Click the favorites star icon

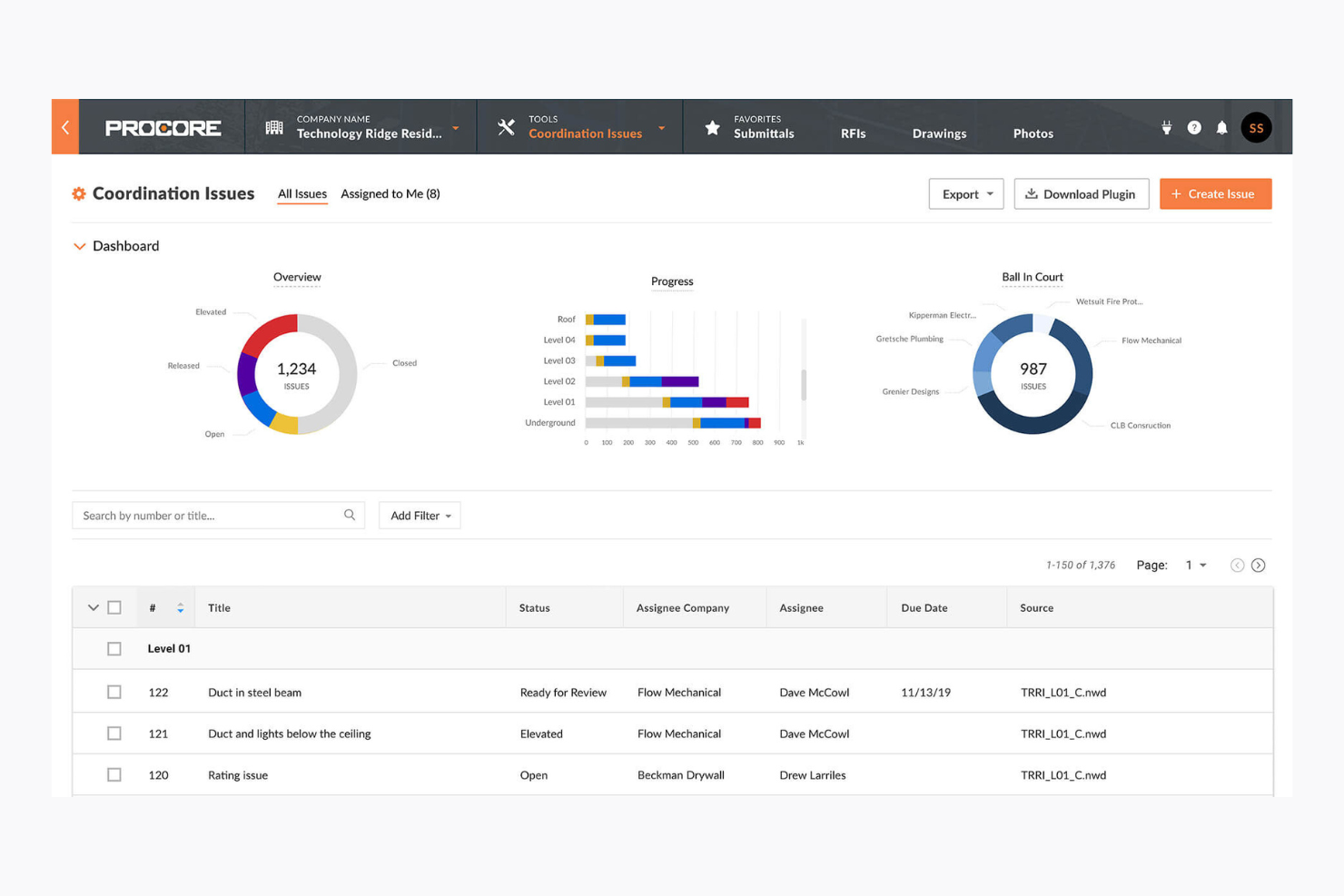pos(713,128)
